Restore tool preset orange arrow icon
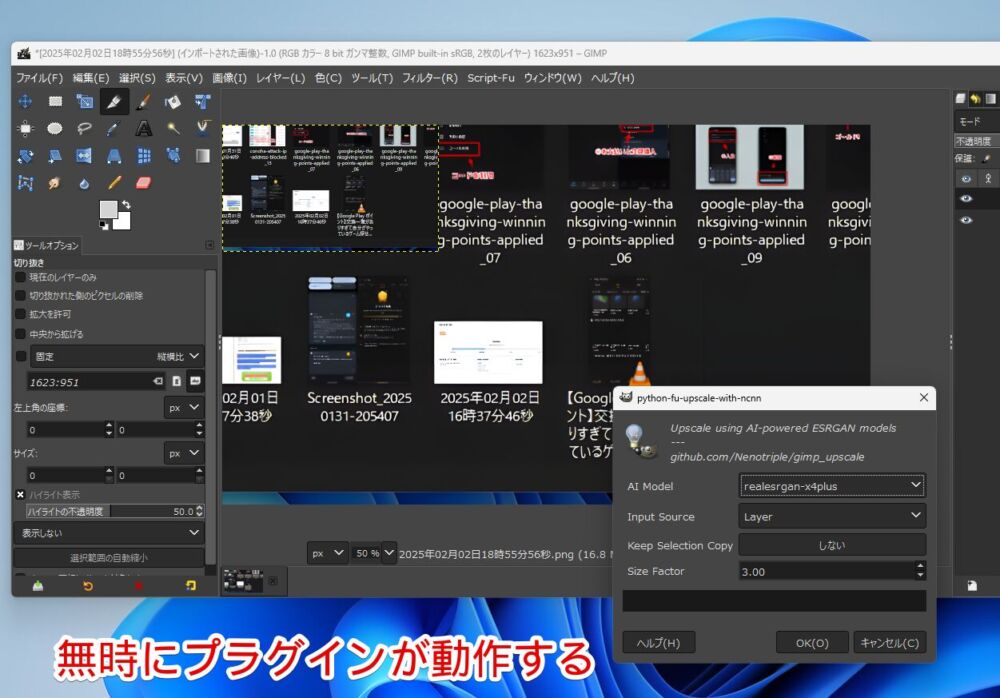1000x698 pixels. tap(88, 586)
